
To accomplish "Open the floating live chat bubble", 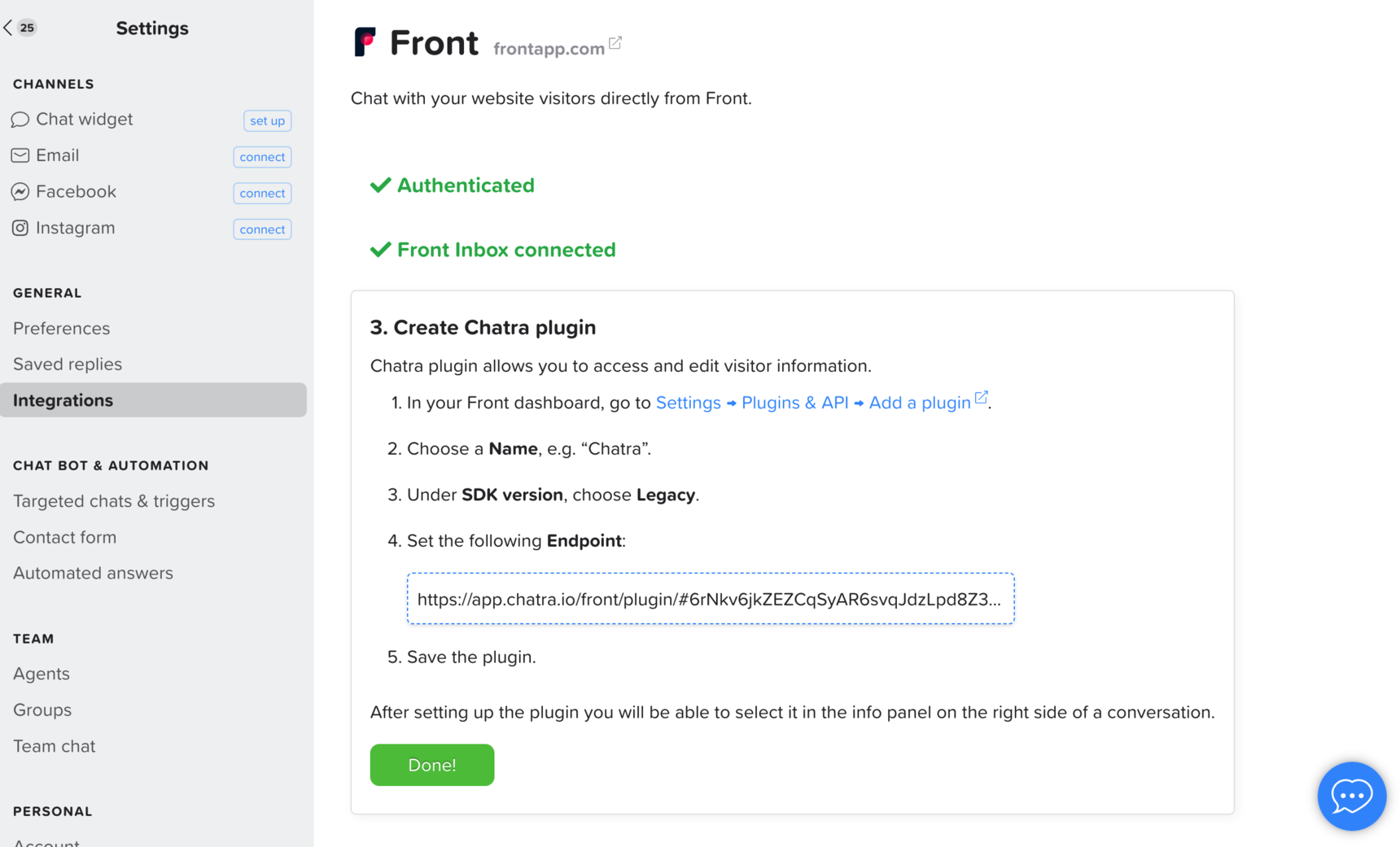I will 1351,796.
